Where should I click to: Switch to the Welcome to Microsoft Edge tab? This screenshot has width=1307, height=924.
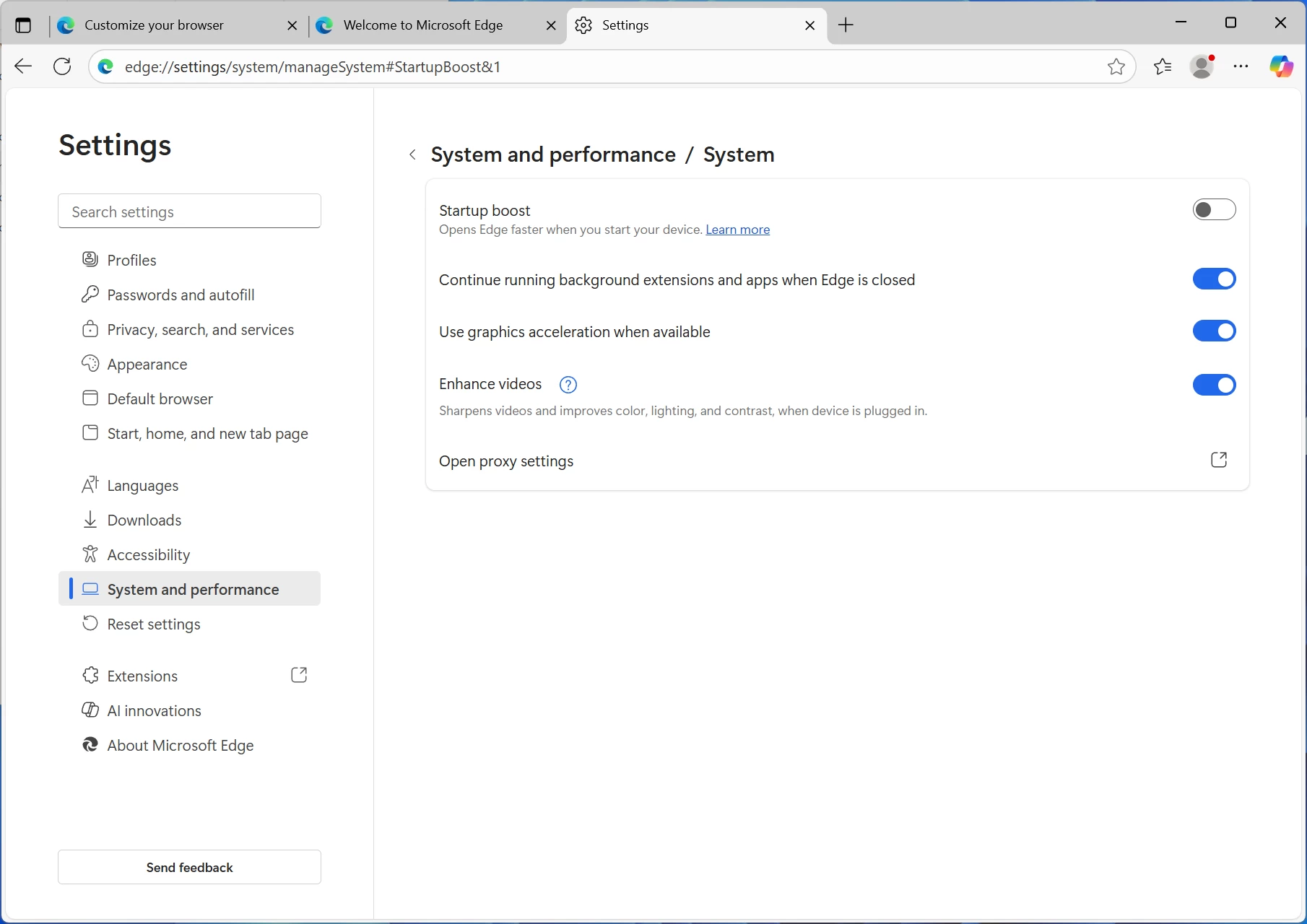[423, 25]
